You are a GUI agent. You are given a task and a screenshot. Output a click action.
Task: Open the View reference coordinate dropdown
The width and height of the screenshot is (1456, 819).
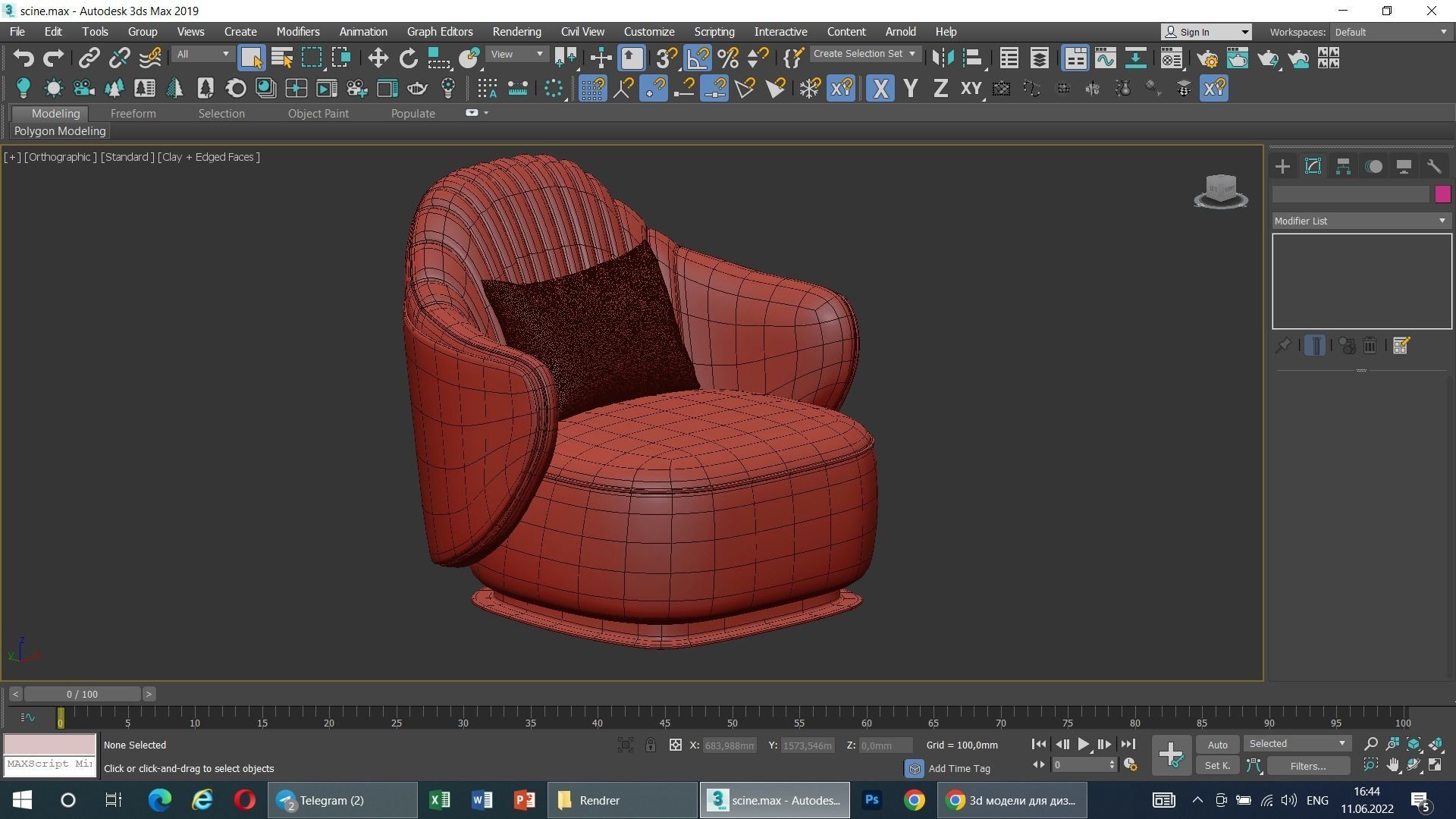517,54
